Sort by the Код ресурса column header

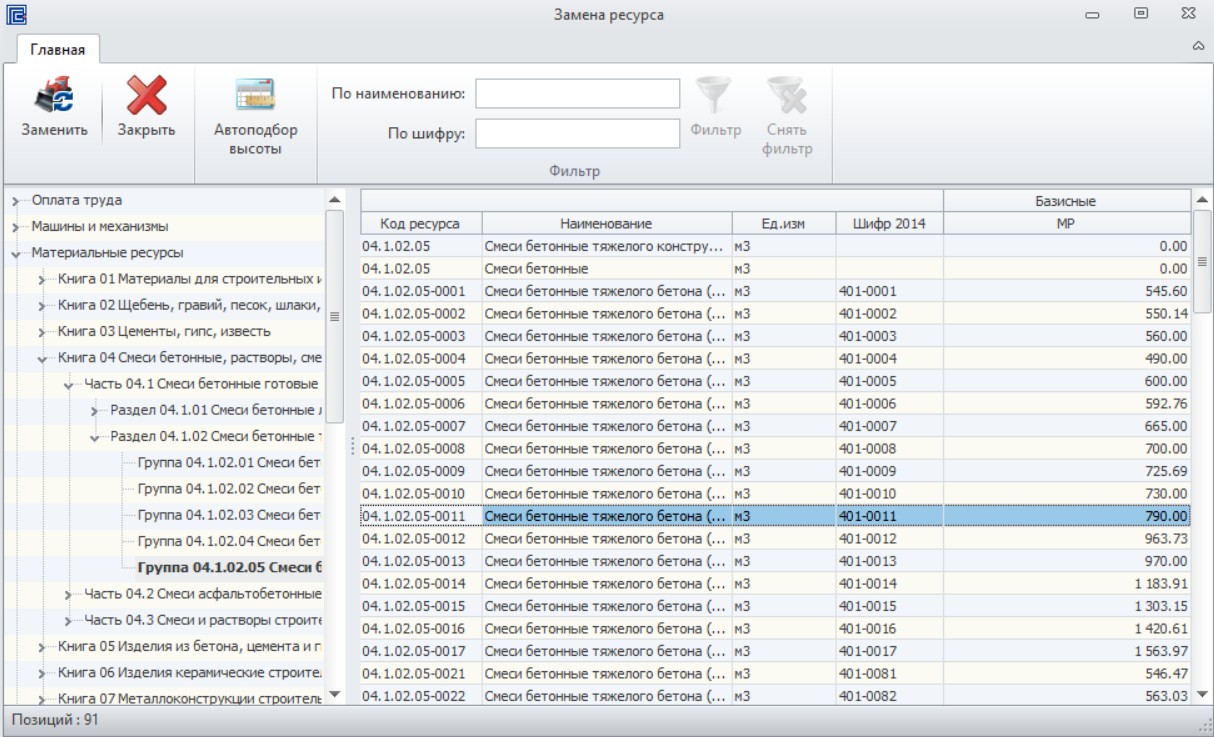tap(421, 223)
